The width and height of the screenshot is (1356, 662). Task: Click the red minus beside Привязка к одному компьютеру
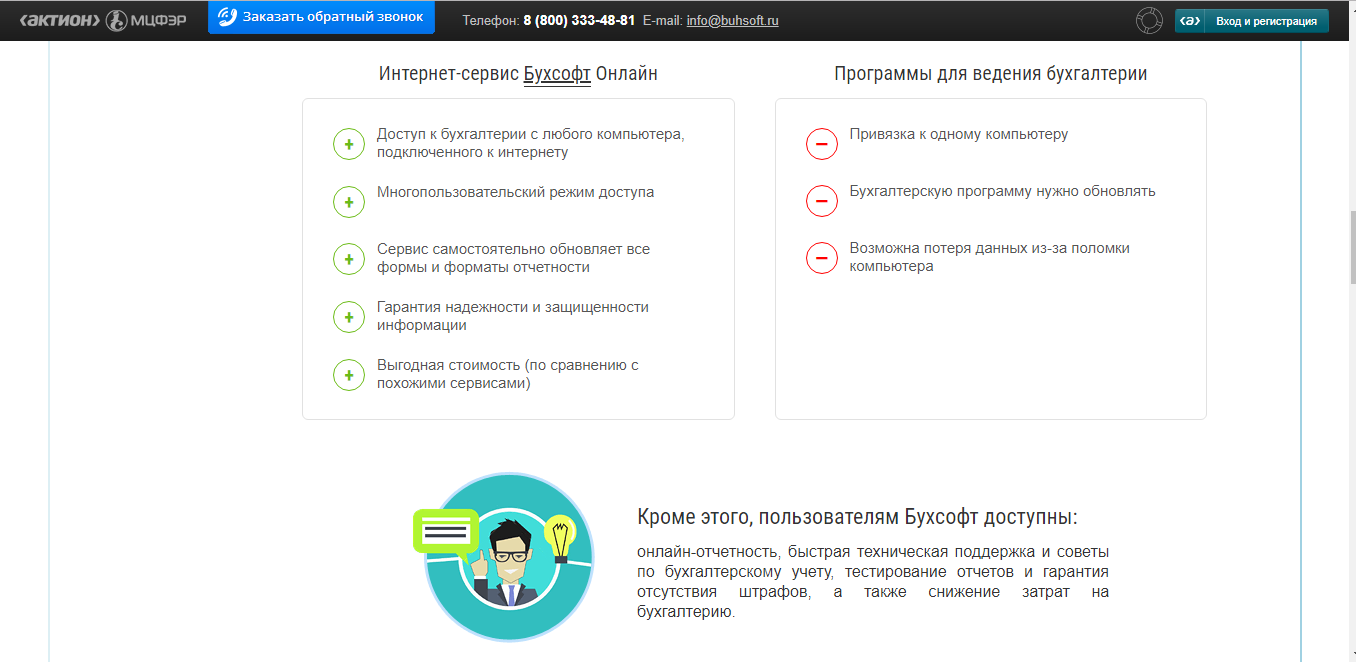coord(821,143)
